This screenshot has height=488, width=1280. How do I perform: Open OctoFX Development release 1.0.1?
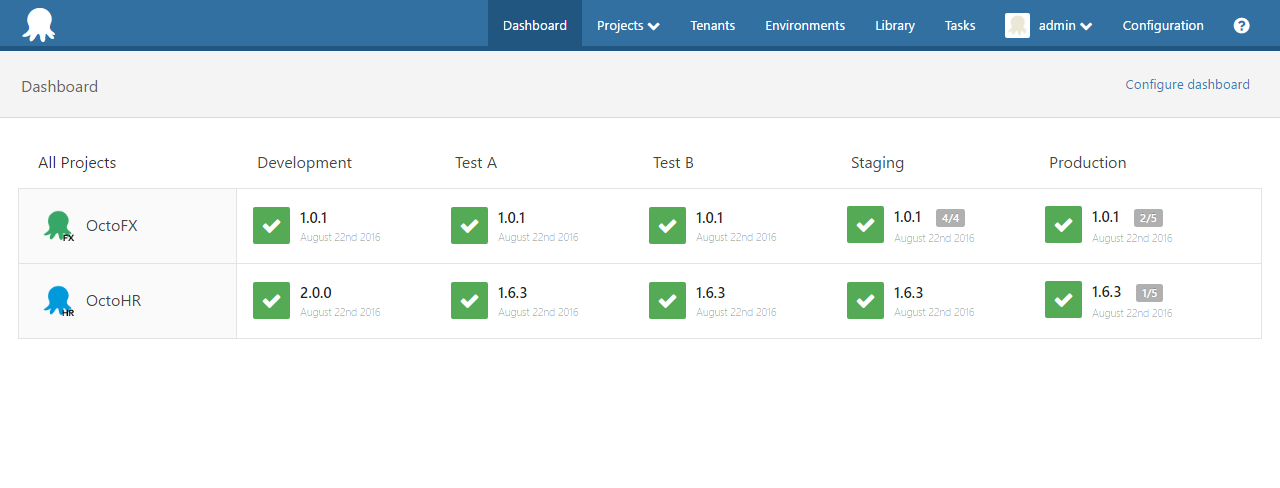click(313, 218)
